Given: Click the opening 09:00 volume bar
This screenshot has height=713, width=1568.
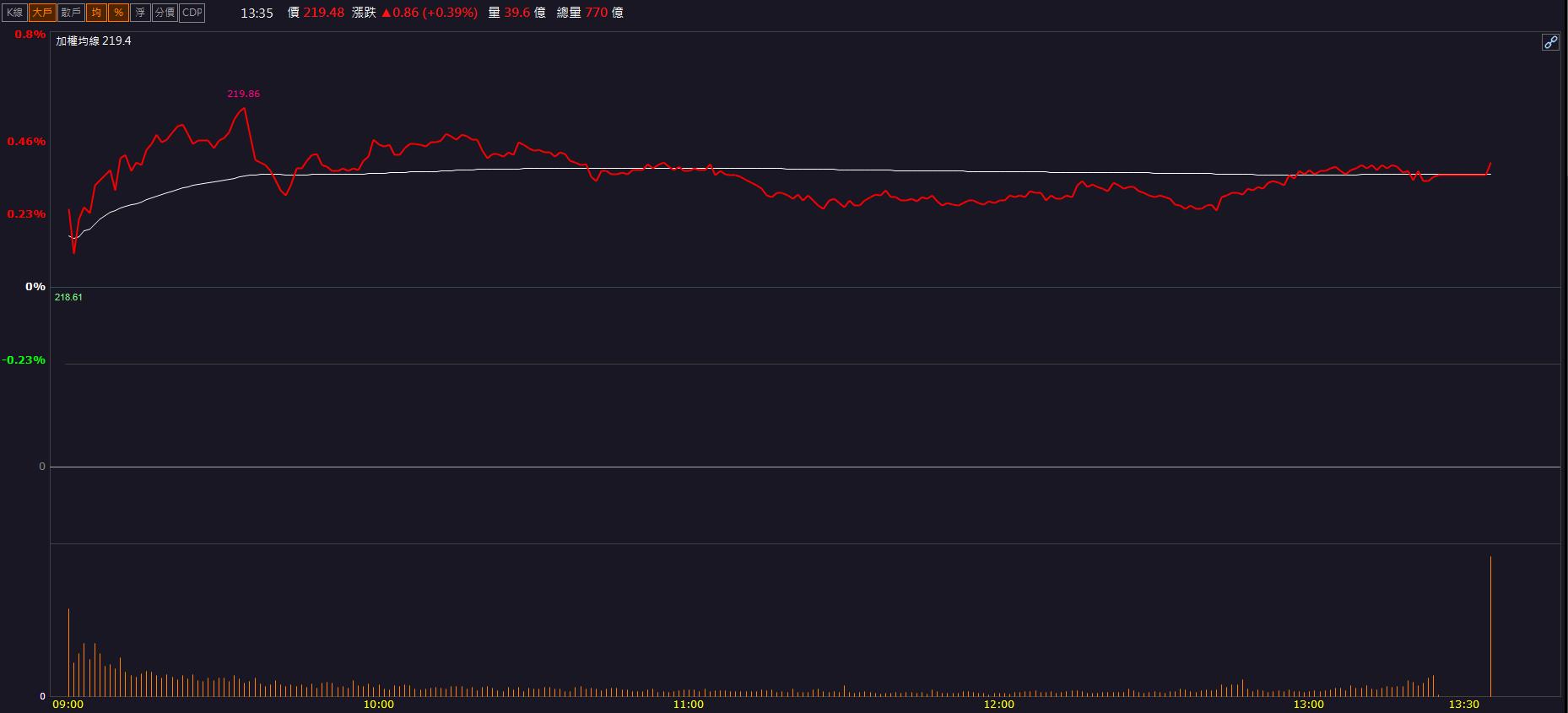Looking at the screenshot, I should tap(68, 652).
